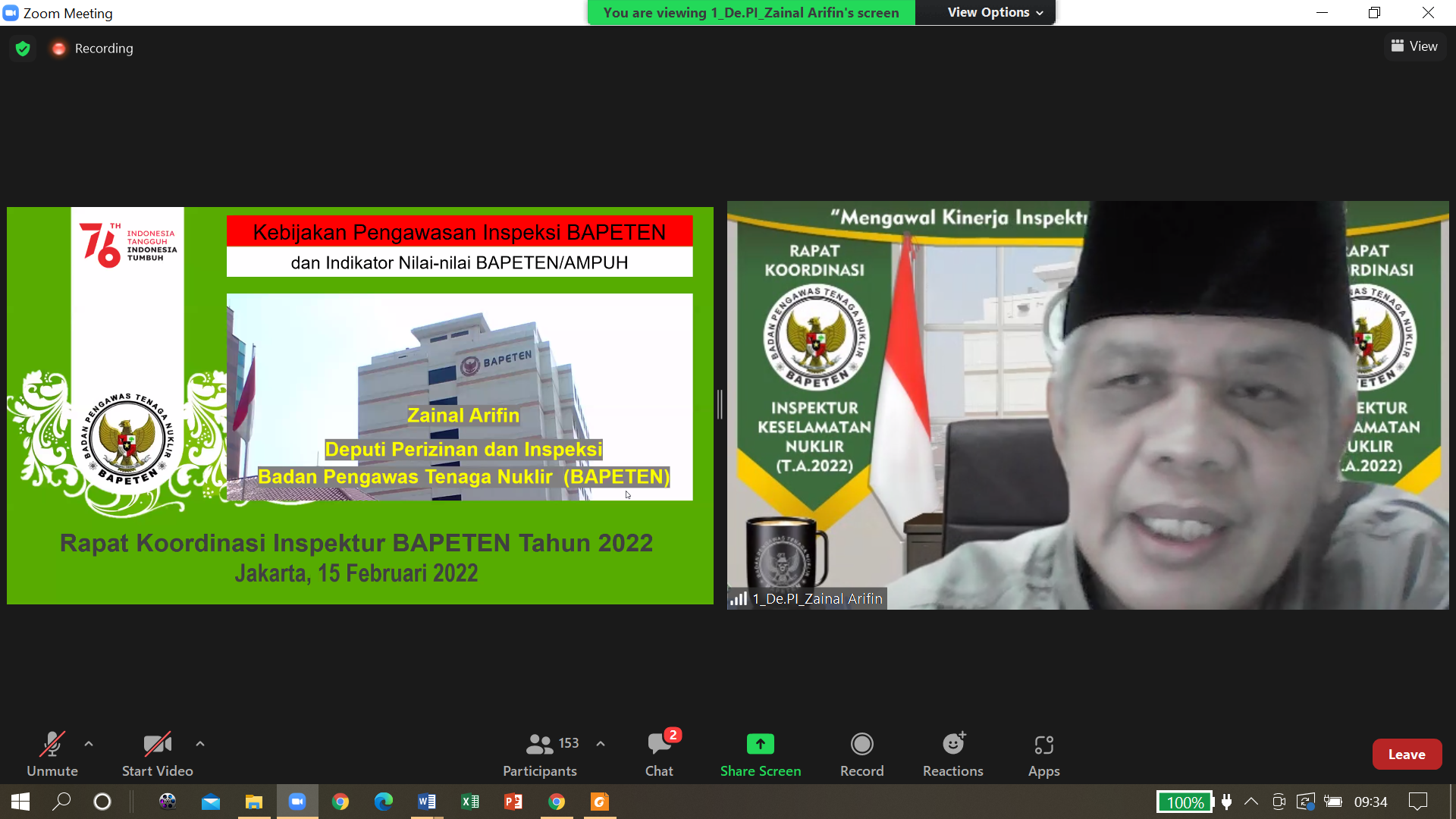This screenshot has width=1456, height=819.
Task: Show hidden system tray icons
Action: pos(1251,802)
